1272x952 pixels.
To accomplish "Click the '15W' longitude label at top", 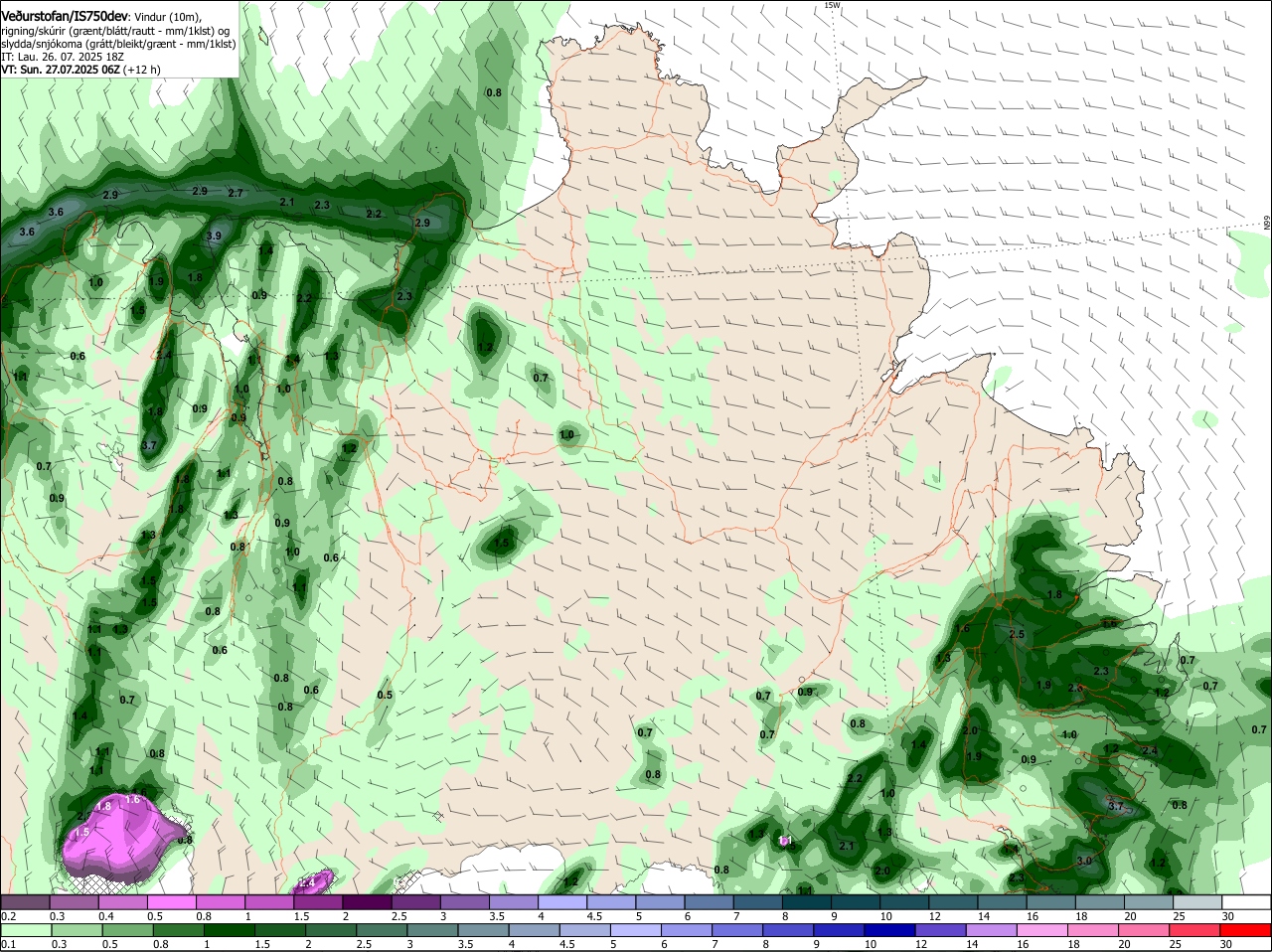I will click(x=832, y=6).
